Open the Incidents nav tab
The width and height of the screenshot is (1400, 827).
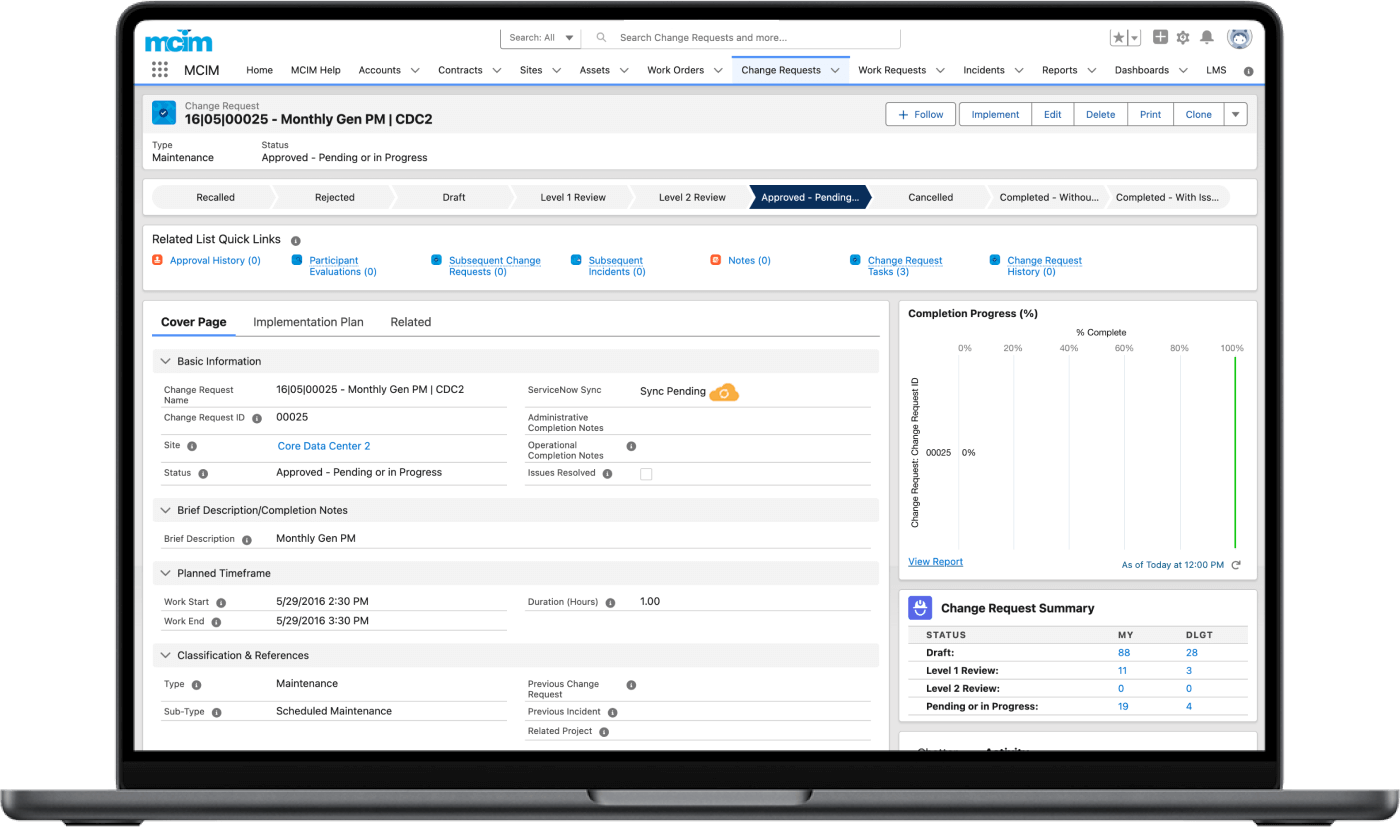984,70
